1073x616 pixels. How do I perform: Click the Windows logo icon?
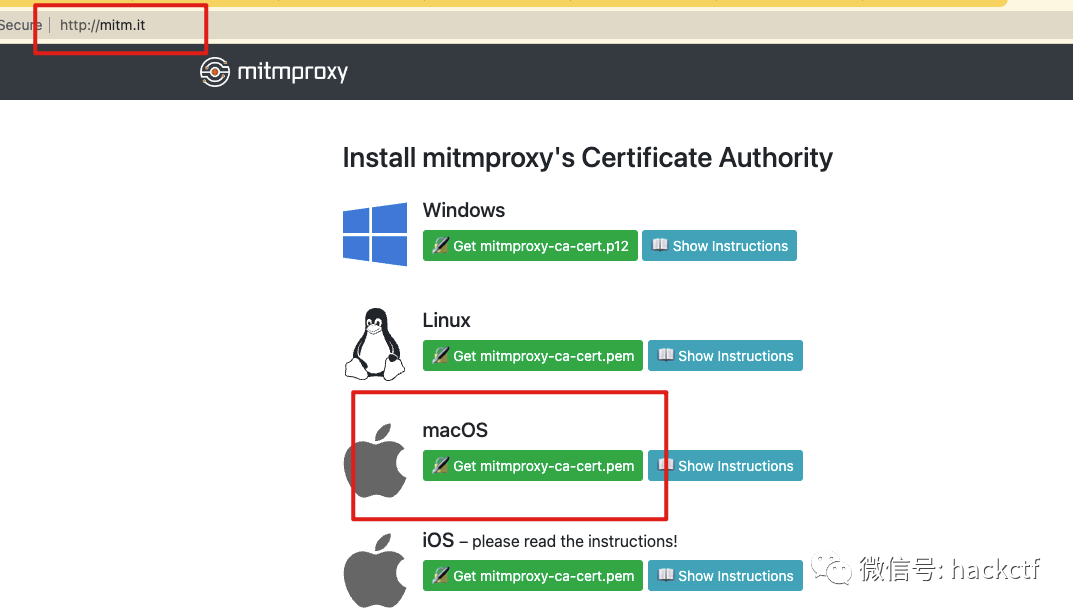(x=375, y=234)
